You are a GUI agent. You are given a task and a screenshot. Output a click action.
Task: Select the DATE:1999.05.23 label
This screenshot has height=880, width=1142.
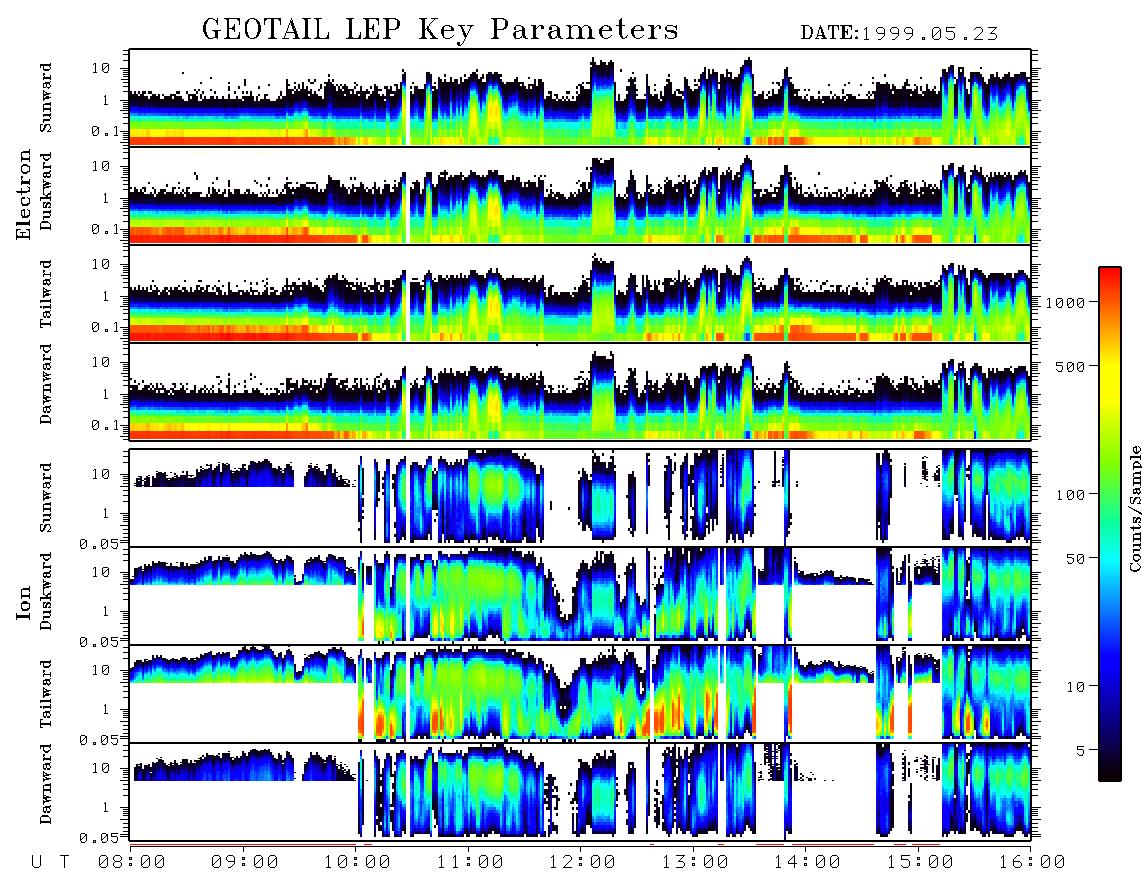point(899,34)
